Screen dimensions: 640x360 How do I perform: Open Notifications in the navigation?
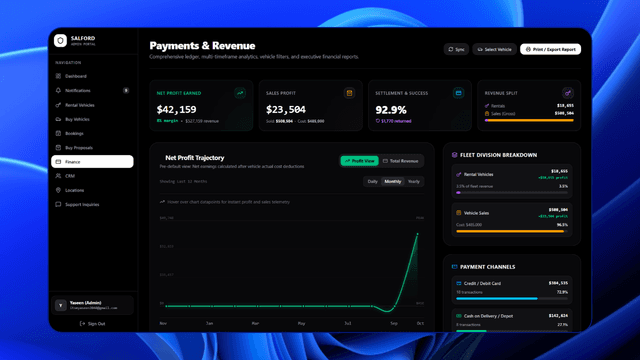pos(92,90)
